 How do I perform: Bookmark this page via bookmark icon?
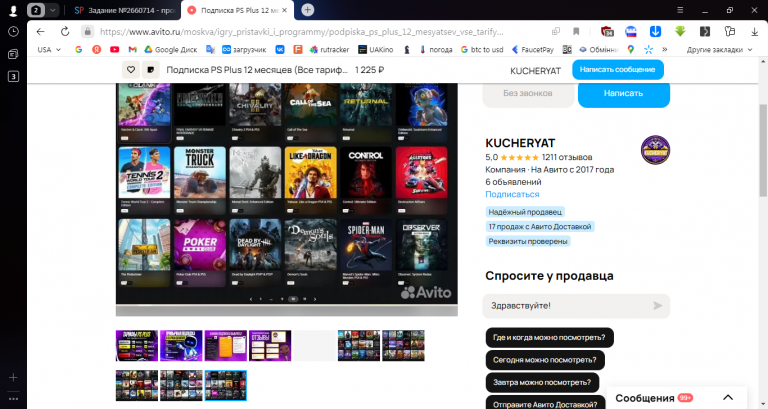(x=576, y=31)
